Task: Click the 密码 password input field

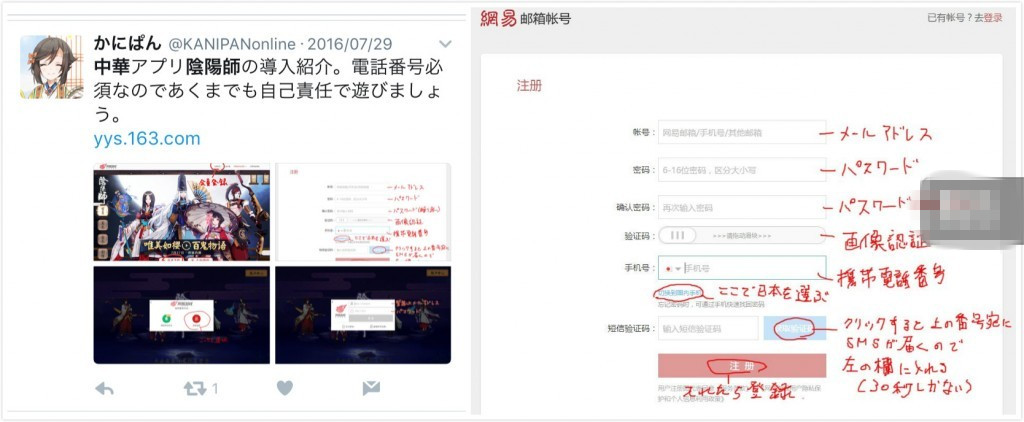Action: 742,170
